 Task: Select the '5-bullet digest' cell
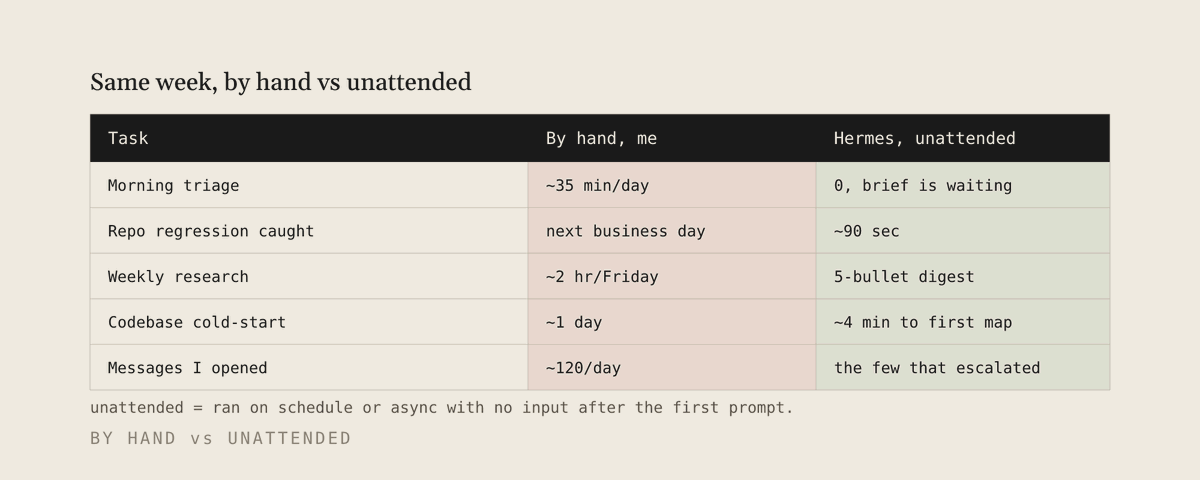(963, 276)
